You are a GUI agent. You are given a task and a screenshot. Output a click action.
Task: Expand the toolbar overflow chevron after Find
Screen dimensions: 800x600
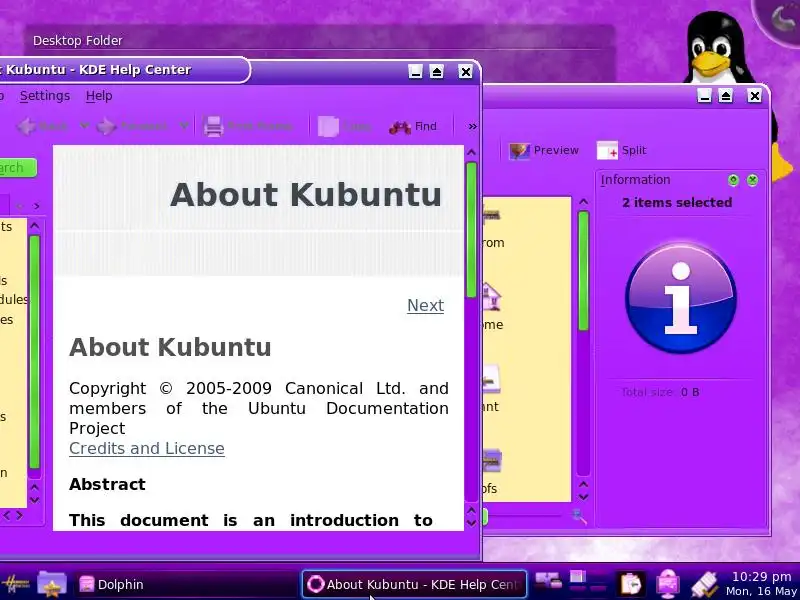[472, 126]
